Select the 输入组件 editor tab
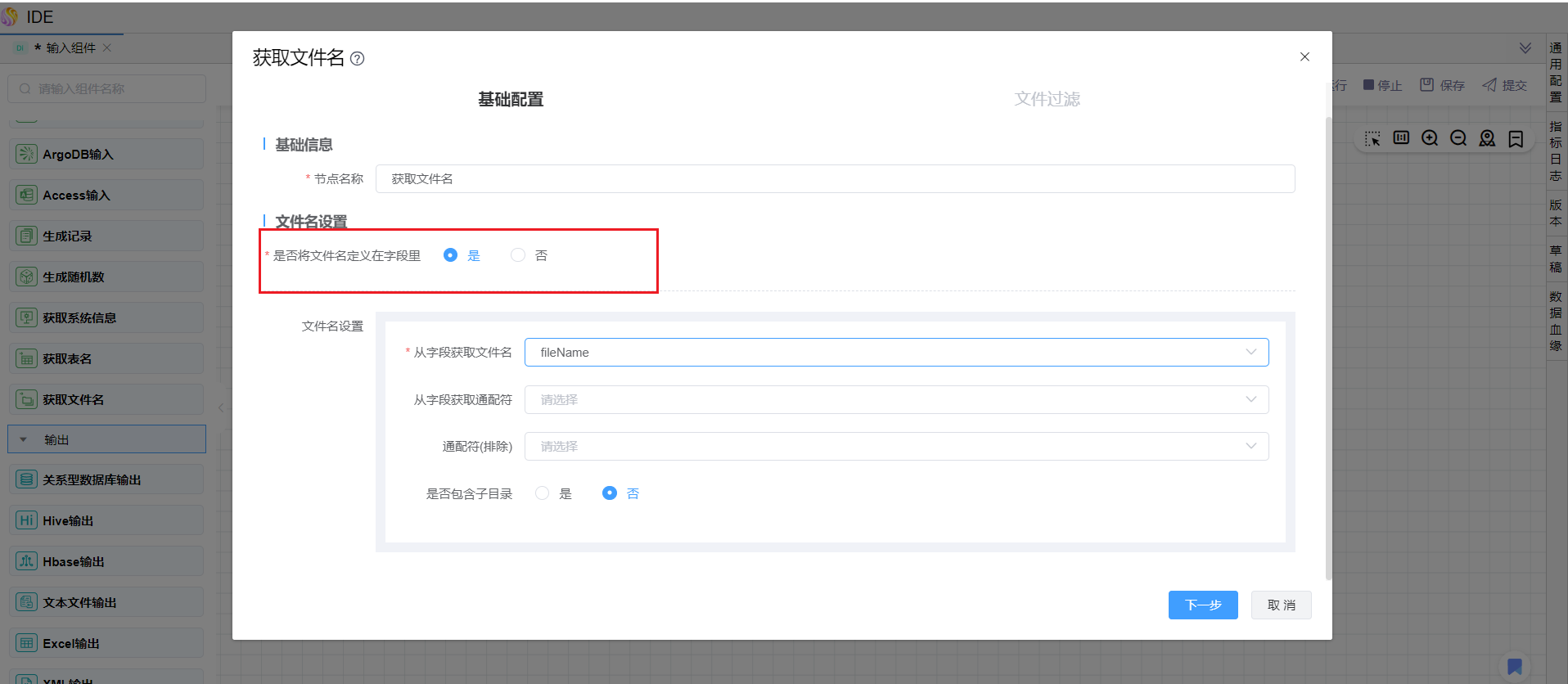The height and width of the screenshot is (684, 1568). click(63, 47)
